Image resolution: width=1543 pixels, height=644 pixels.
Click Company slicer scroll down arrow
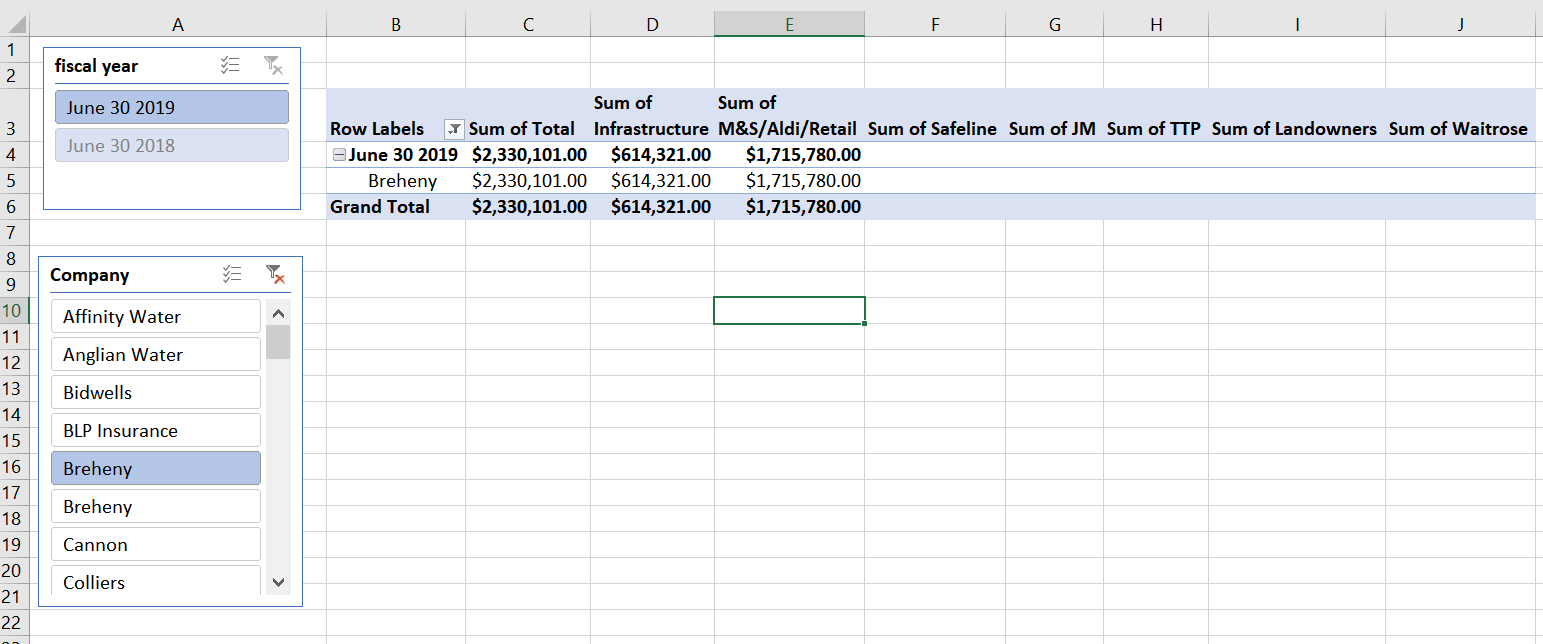[278, 582]
